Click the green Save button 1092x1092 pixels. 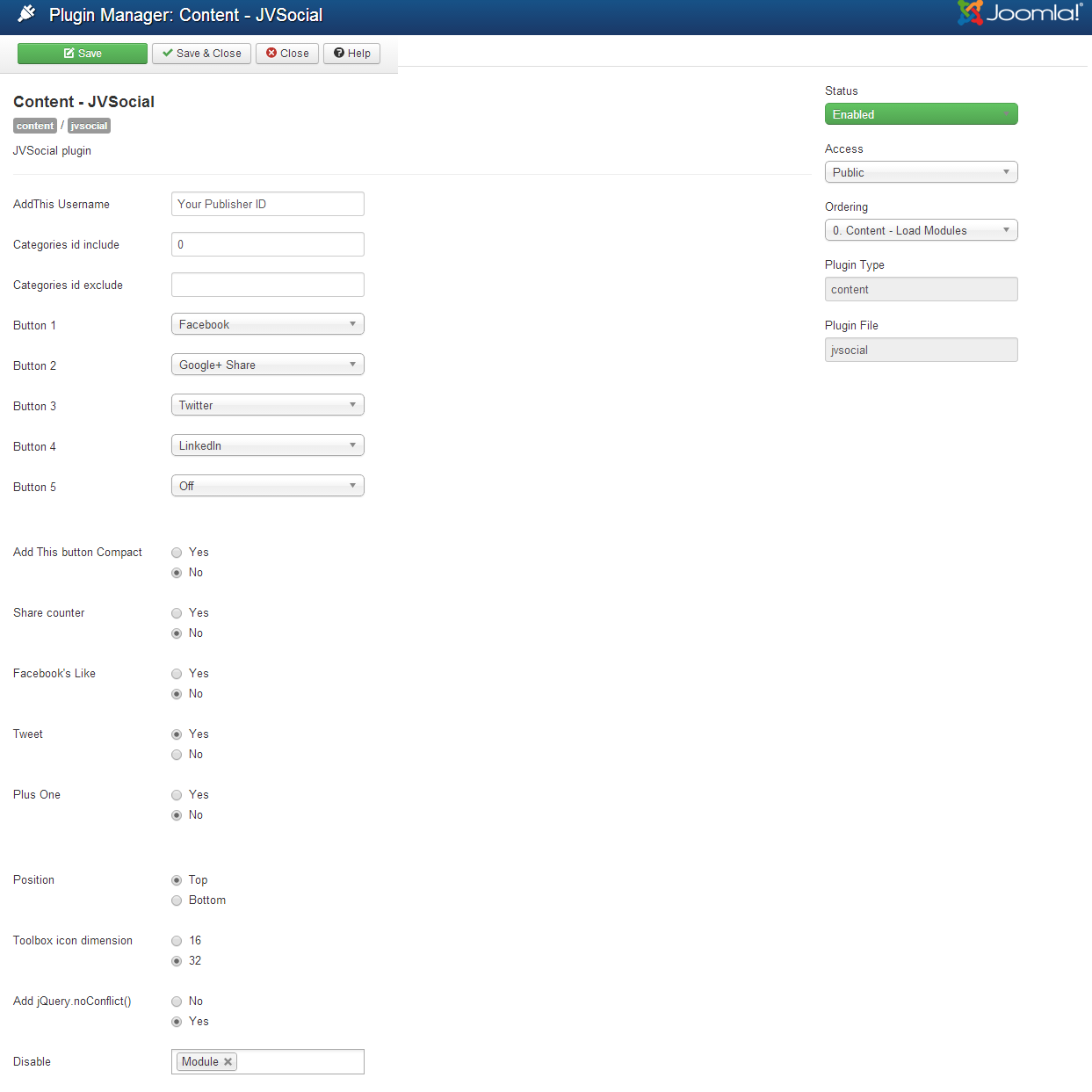(x=83, y=54)
